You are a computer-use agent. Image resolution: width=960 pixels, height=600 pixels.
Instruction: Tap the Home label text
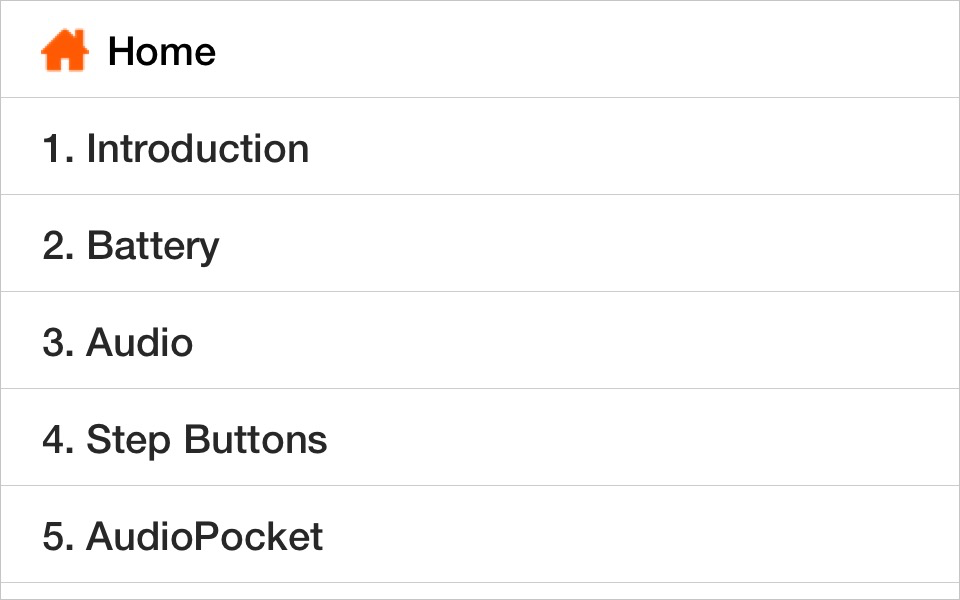pyautogui.click(x=161, y=51)
